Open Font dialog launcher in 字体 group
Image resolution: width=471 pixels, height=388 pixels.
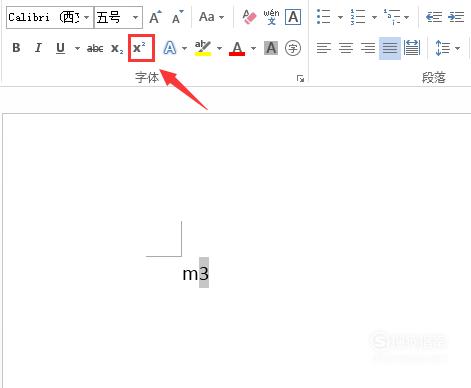pos(300,79)
